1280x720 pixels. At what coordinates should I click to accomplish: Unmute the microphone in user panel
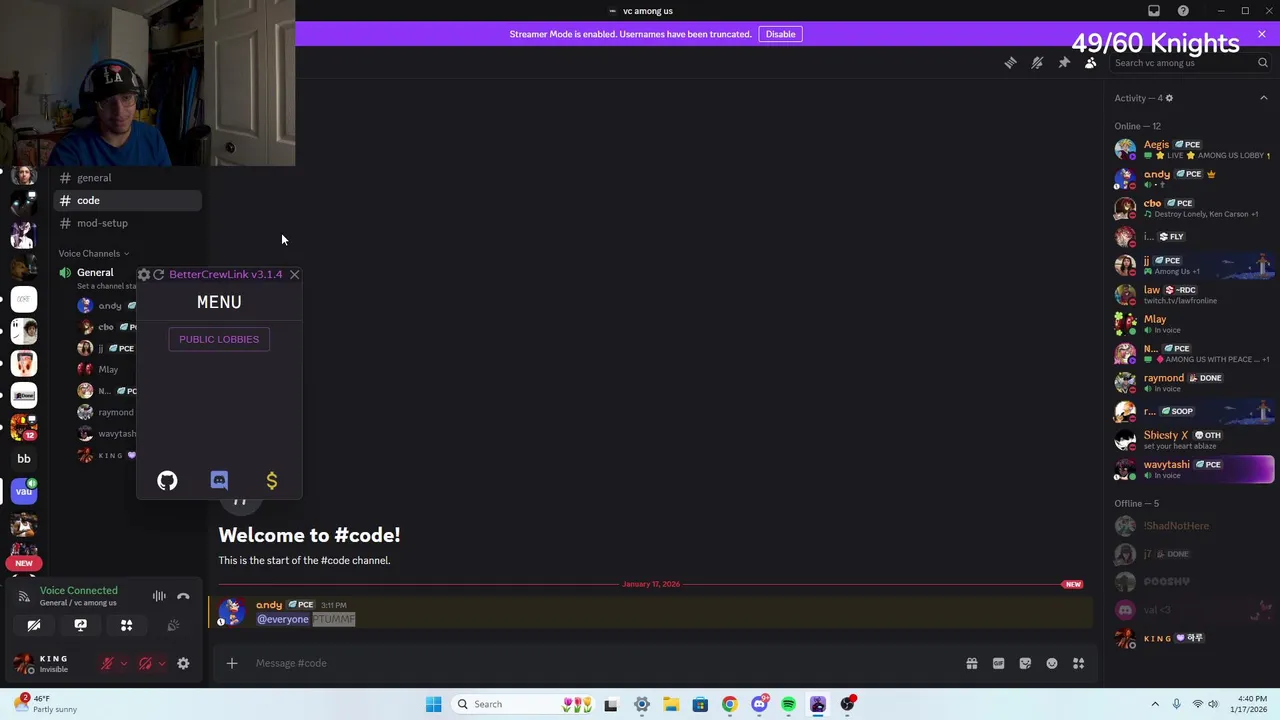107,663
